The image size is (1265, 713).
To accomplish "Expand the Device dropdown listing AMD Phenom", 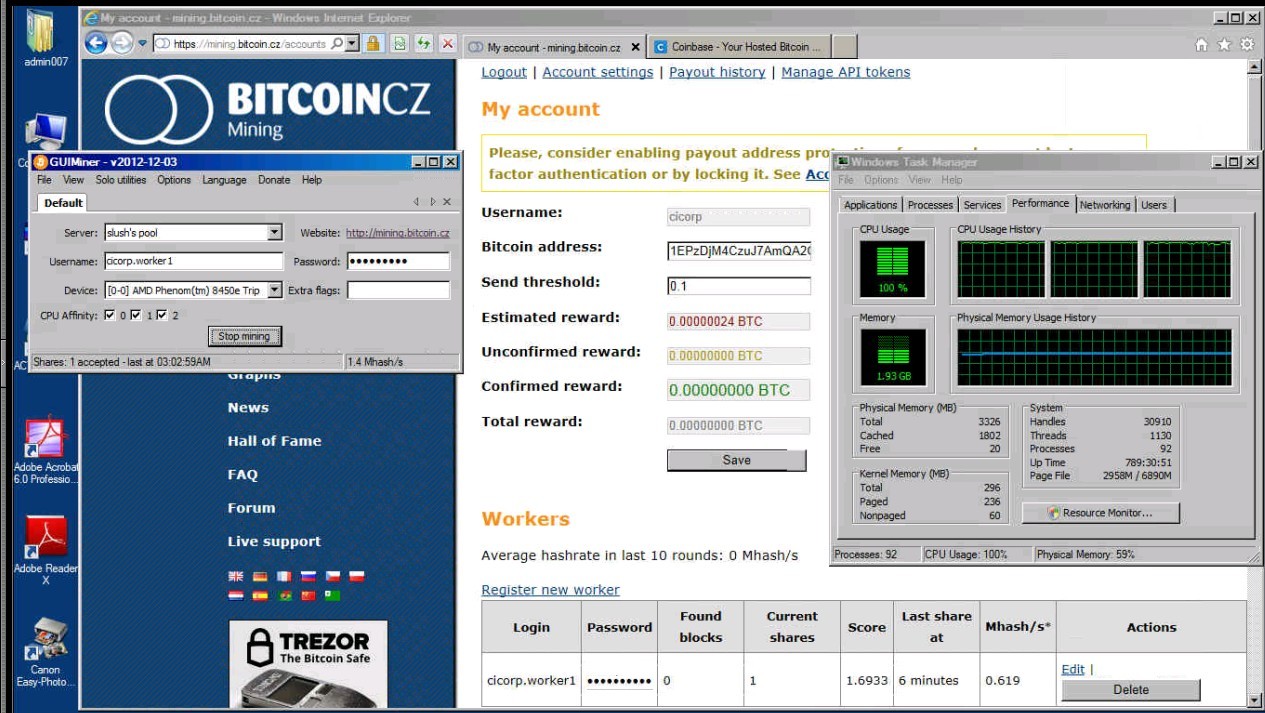I will tap(275, 291).
